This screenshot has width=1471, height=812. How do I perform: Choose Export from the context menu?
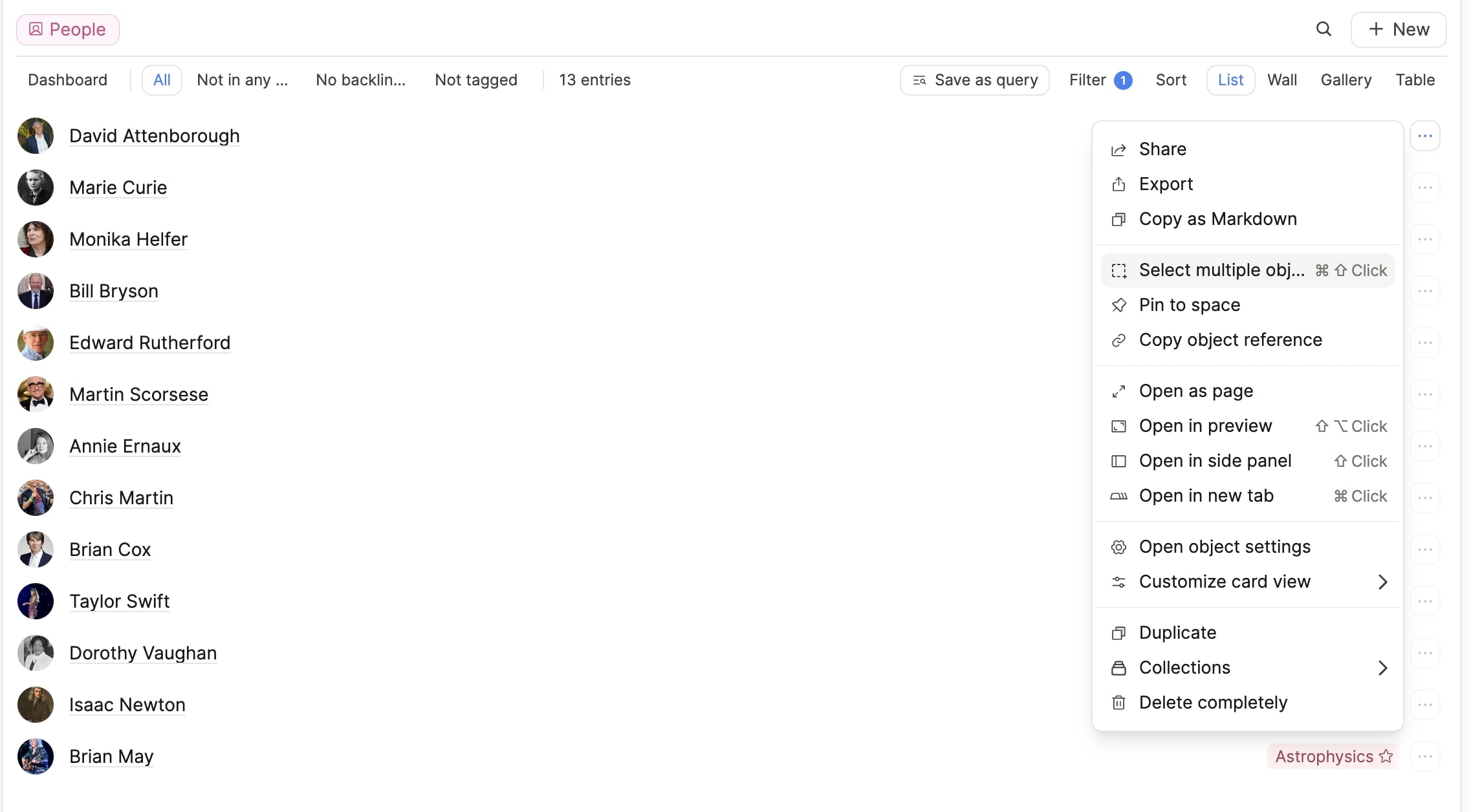tap(1166, 184)
